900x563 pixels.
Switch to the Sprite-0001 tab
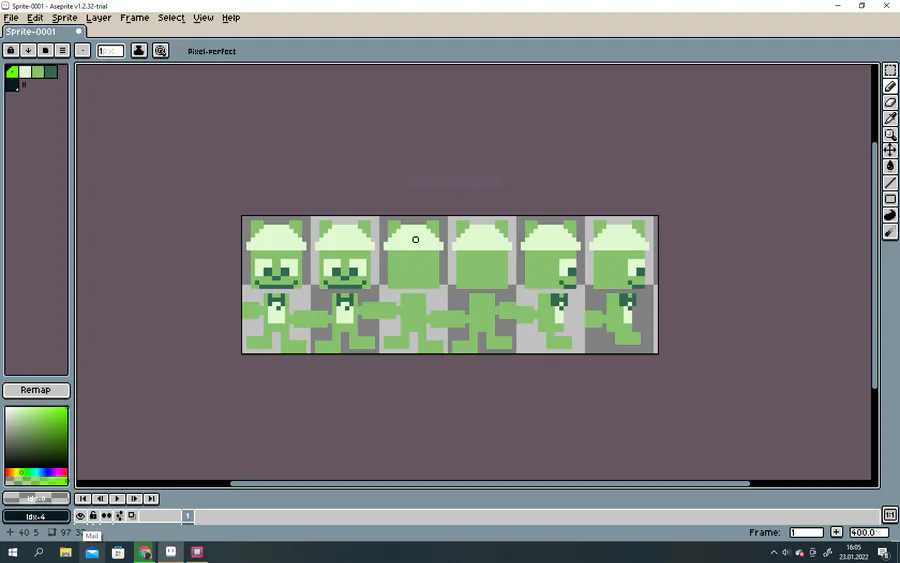pos(44,32)
